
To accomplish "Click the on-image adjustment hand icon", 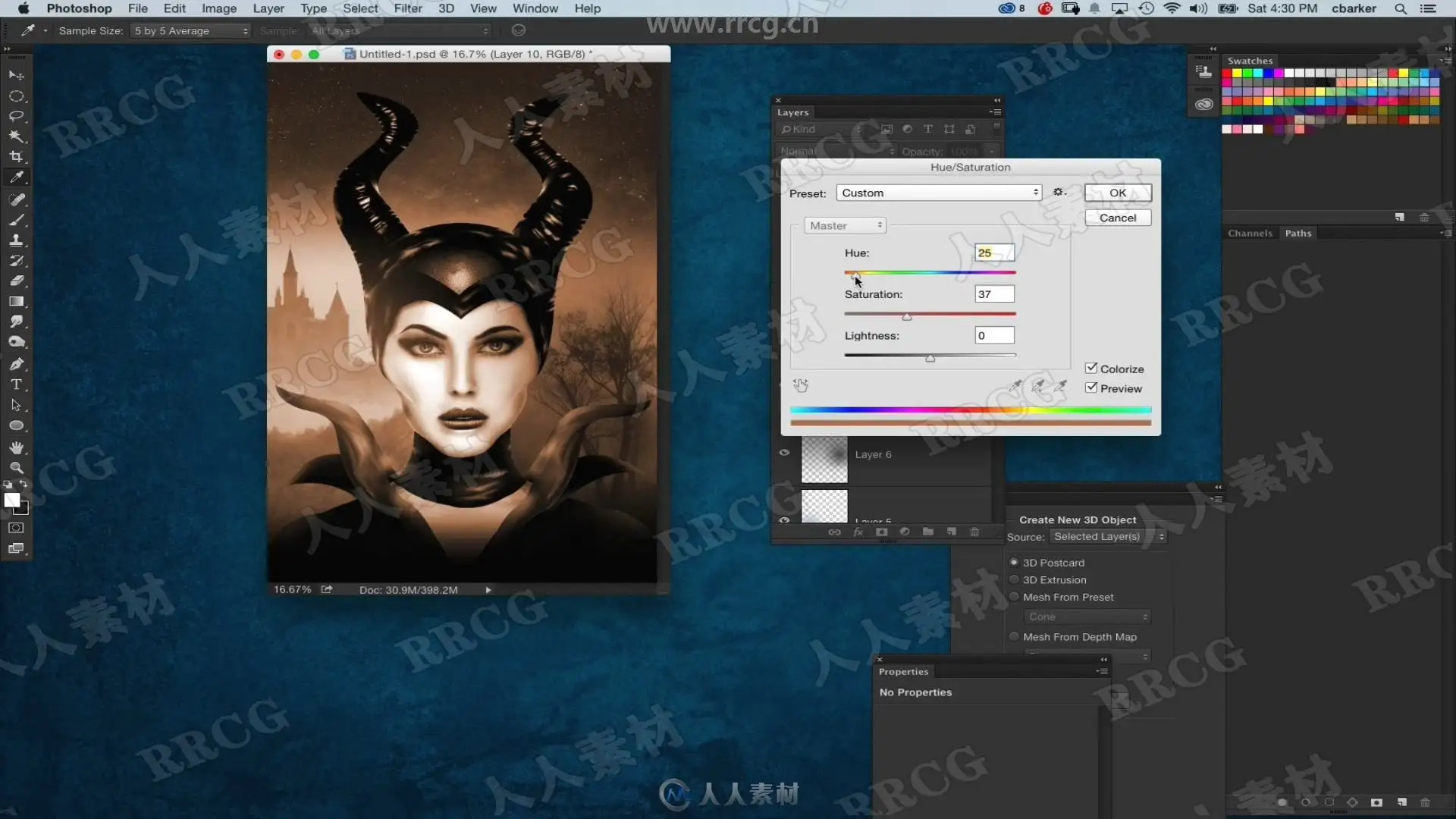I will click(801, 385).
